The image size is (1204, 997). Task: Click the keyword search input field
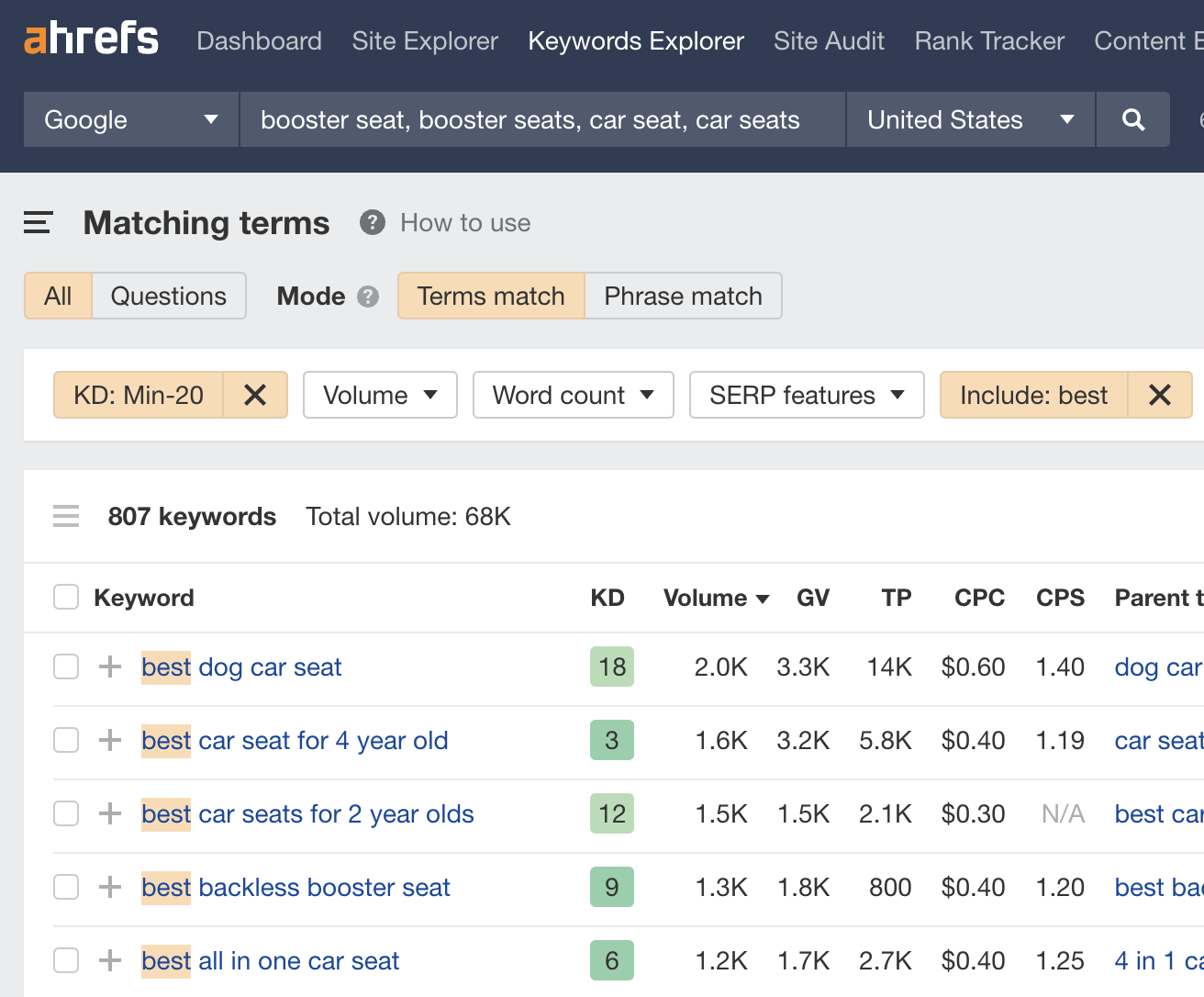coord(541,119)
